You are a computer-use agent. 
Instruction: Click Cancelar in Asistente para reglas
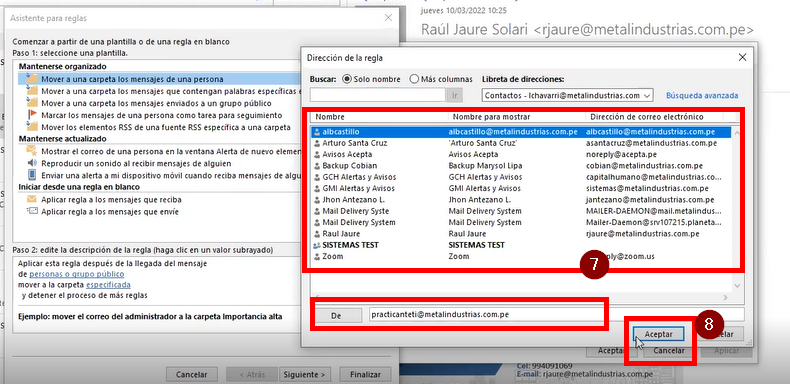click(191, 374)
